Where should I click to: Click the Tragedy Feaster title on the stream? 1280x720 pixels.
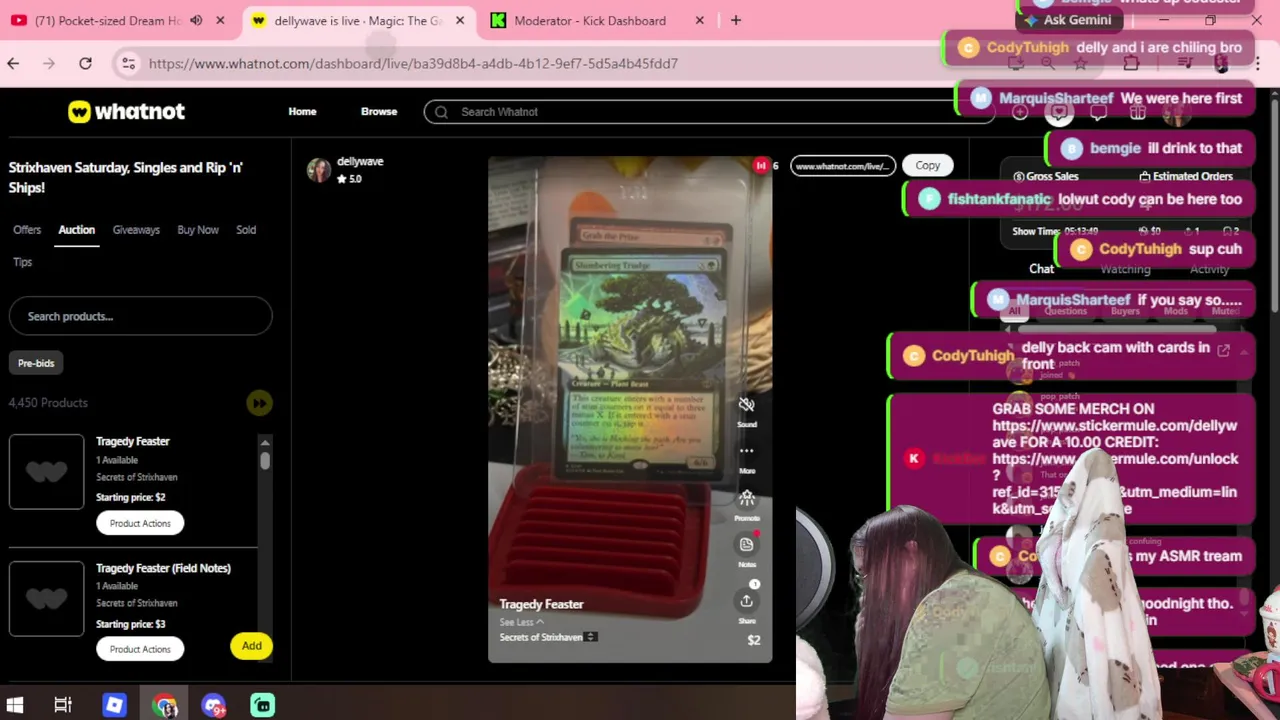[x=541, y=604]
